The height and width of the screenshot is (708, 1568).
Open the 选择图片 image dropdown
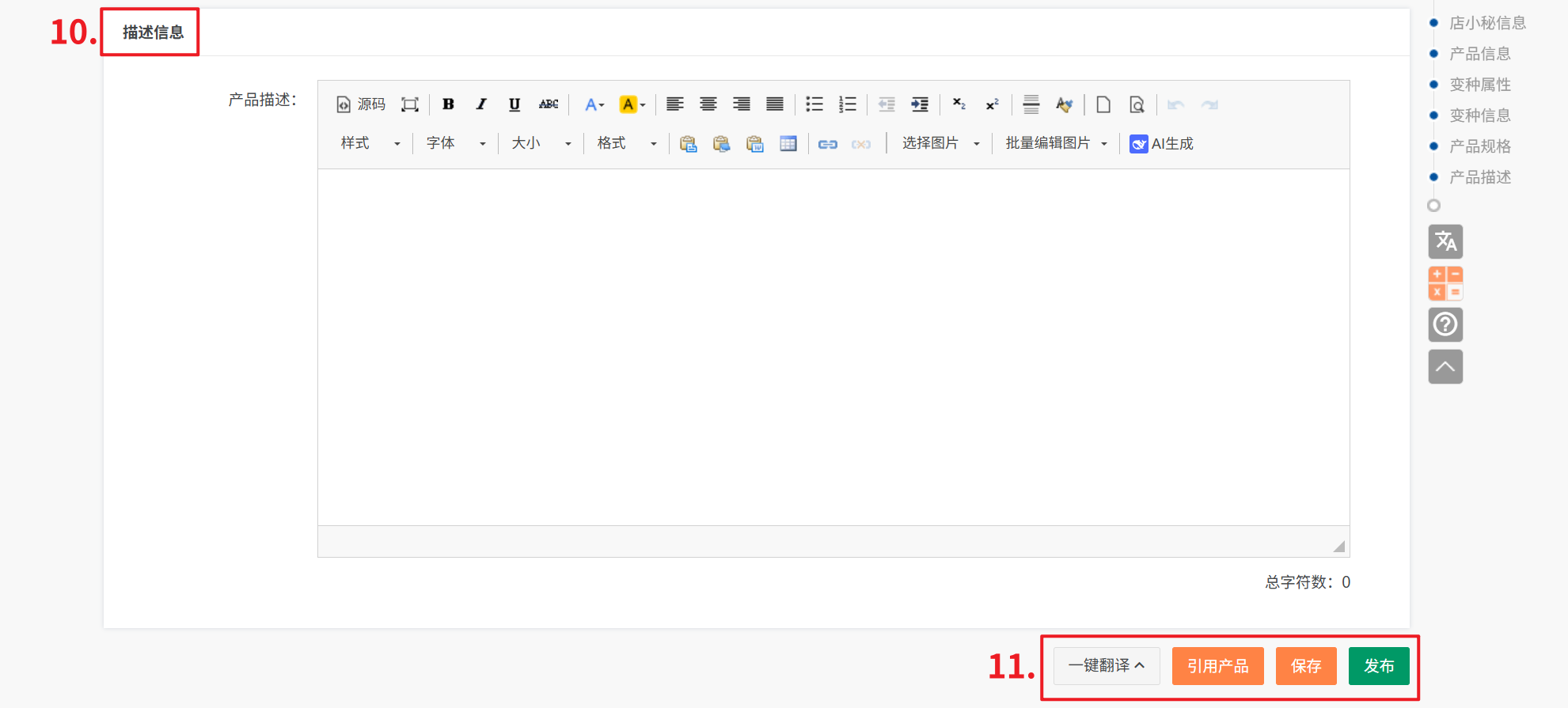pyautogui.click(x=940, y=144)
